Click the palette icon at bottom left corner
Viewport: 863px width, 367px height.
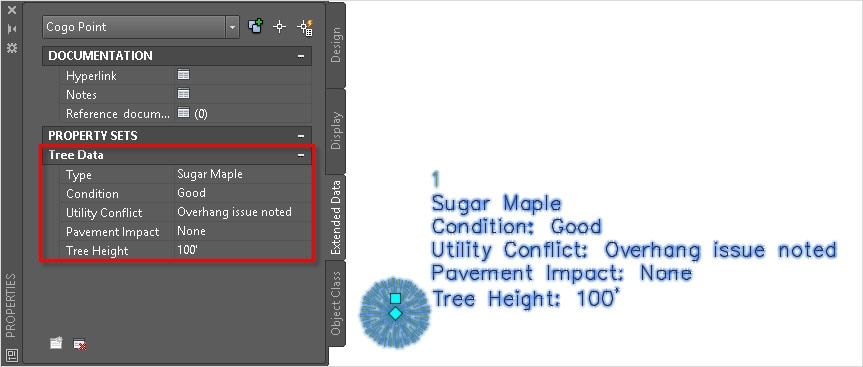(12, 354)
